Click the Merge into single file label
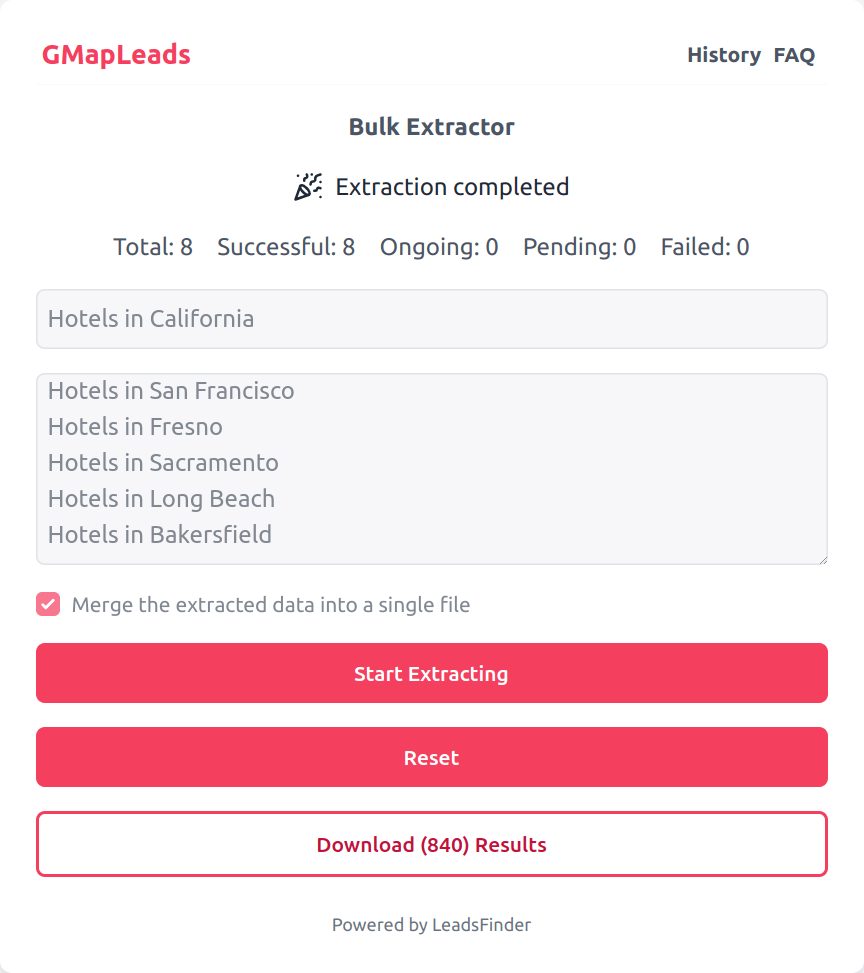Viewport: 864px width, 973px height. tap(271, 605)
